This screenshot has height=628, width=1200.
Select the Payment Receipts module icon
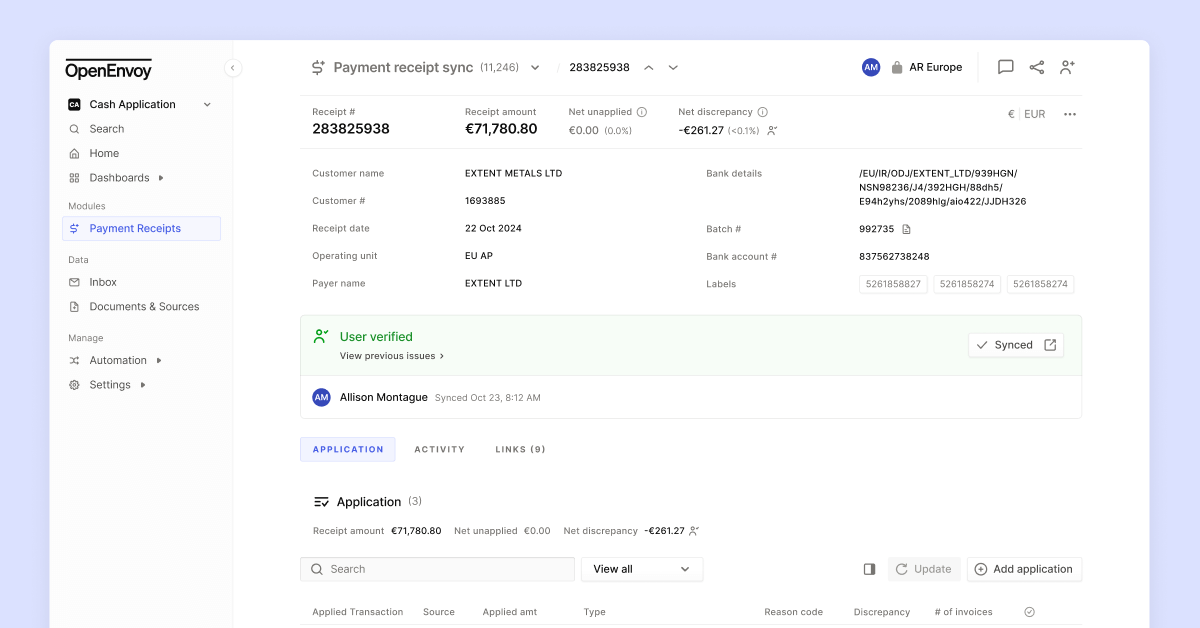(x=73, y=228)
